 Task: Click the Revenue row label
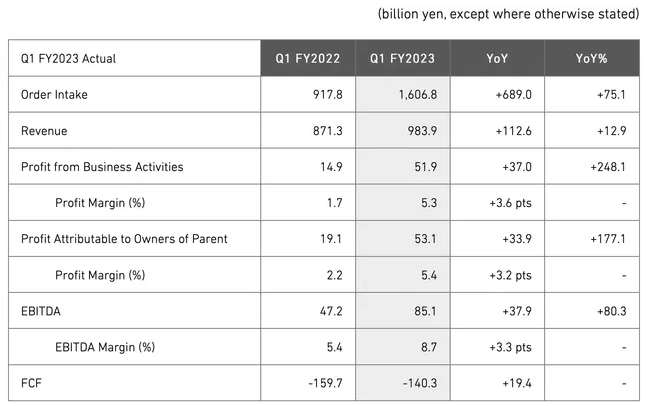pos(44,131)
